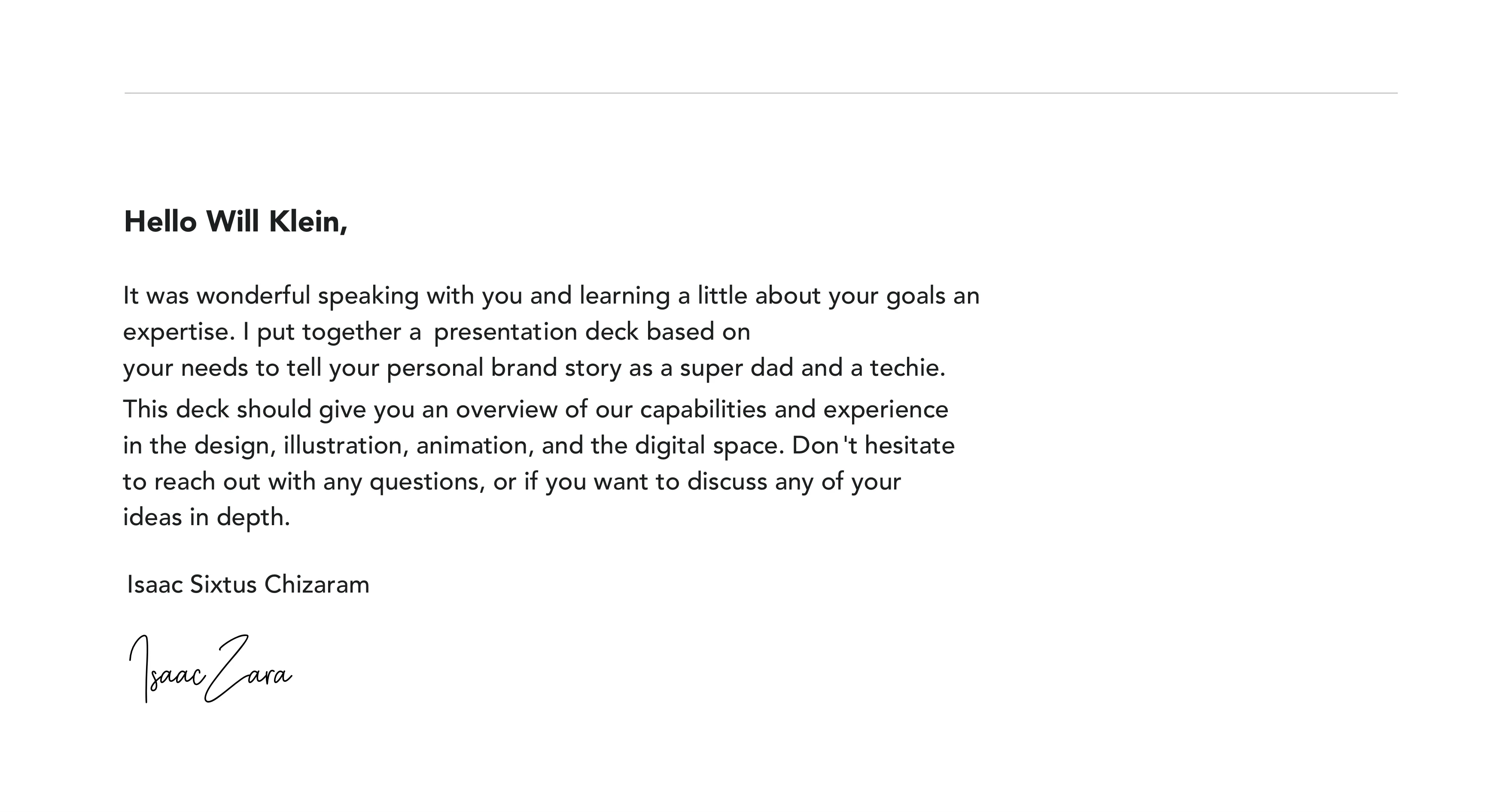Click the word "techie" ending the first paragraph
The image size is (1507, 812).
[x=906, y=368]
